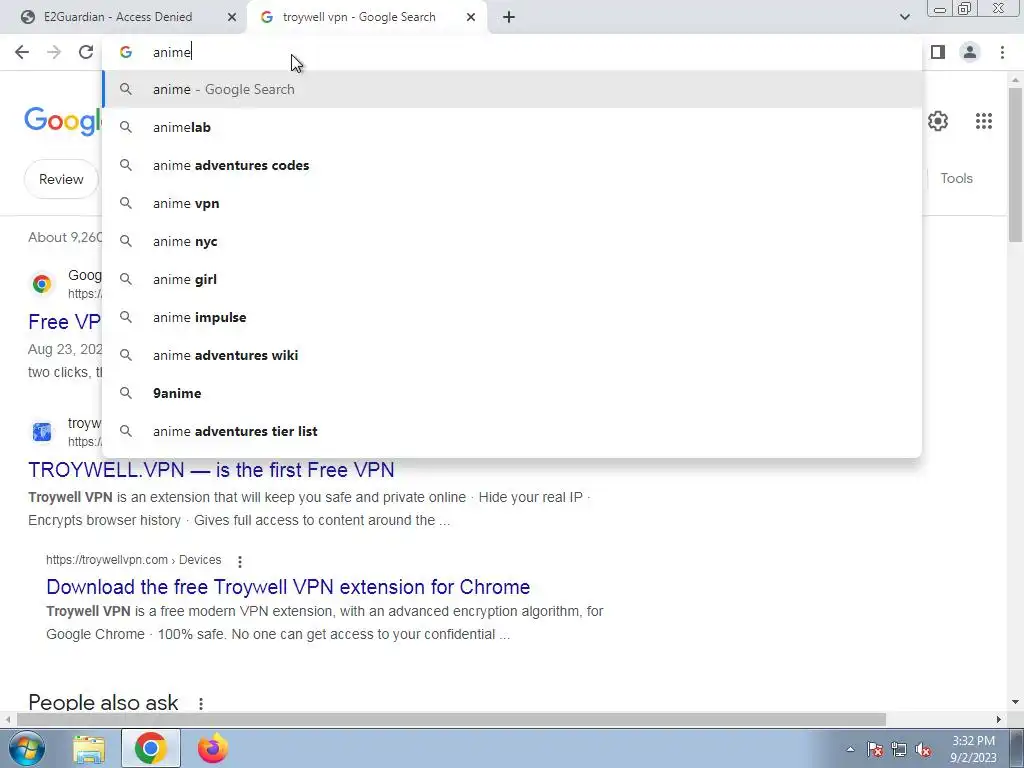Click the Chrome taskbar icon
This screenshot has width=1024, height=768.
(150, 748)
